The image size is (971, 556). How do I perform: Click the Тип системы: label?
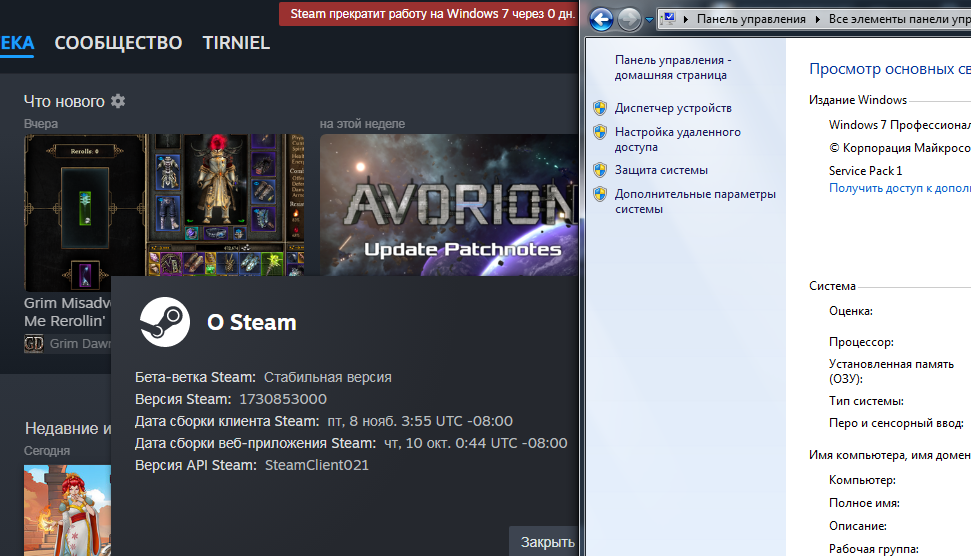click(866, 401)
